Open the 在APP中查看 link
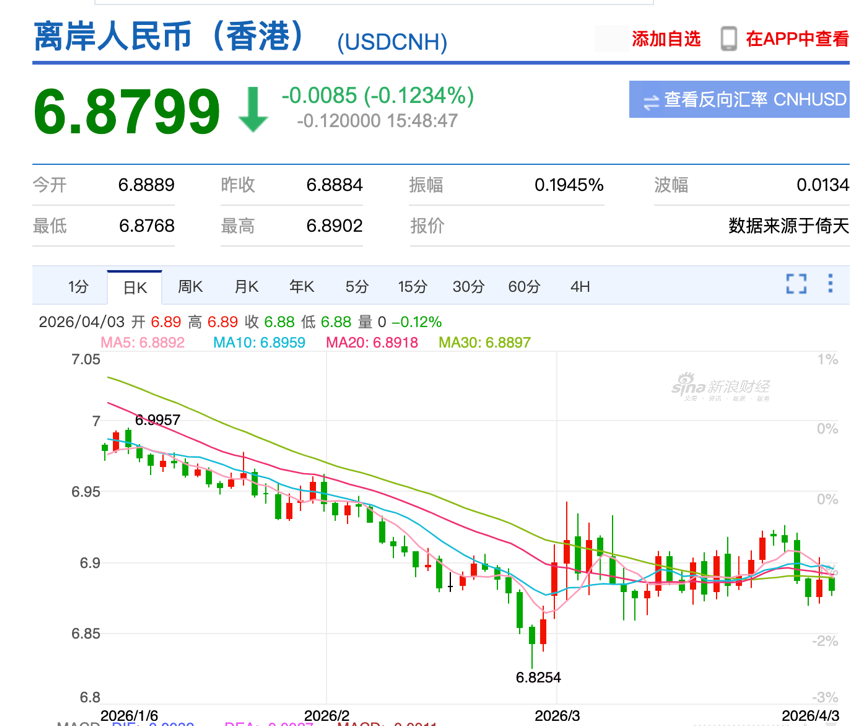The width and height of the screenshot is (866, 726). (x=797, y=39)
